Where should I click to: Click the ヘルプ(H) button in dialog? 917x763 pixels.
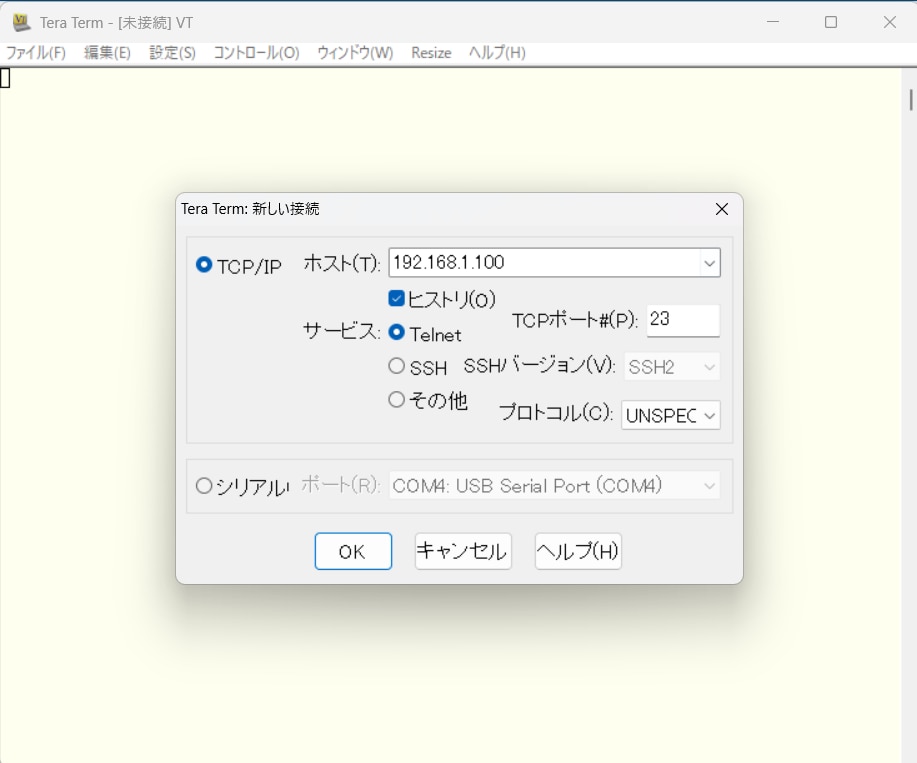(578, 551)
